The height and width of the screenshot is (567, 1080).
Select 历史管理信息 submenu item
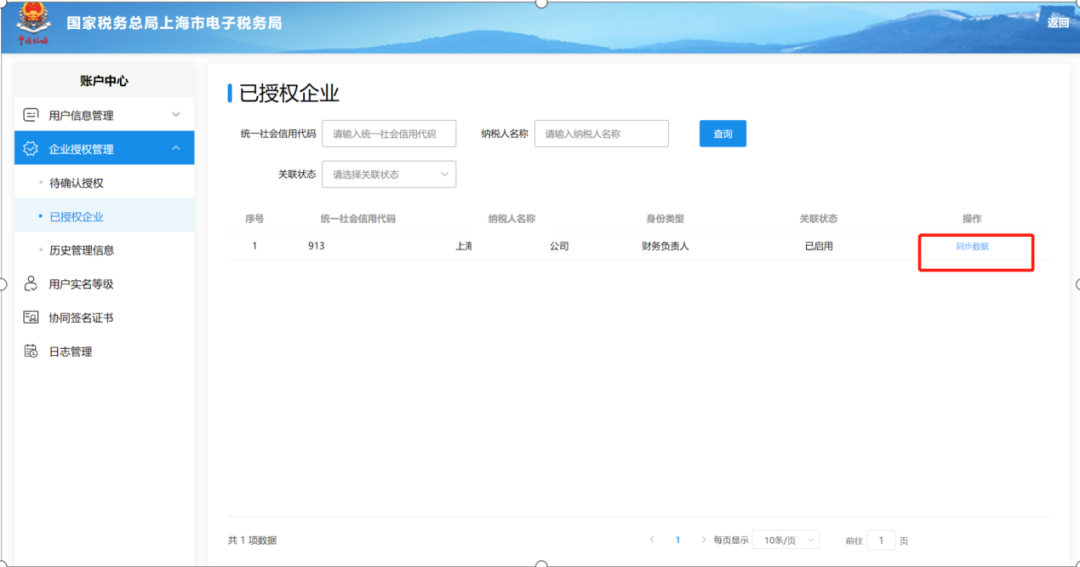point(81,250)
